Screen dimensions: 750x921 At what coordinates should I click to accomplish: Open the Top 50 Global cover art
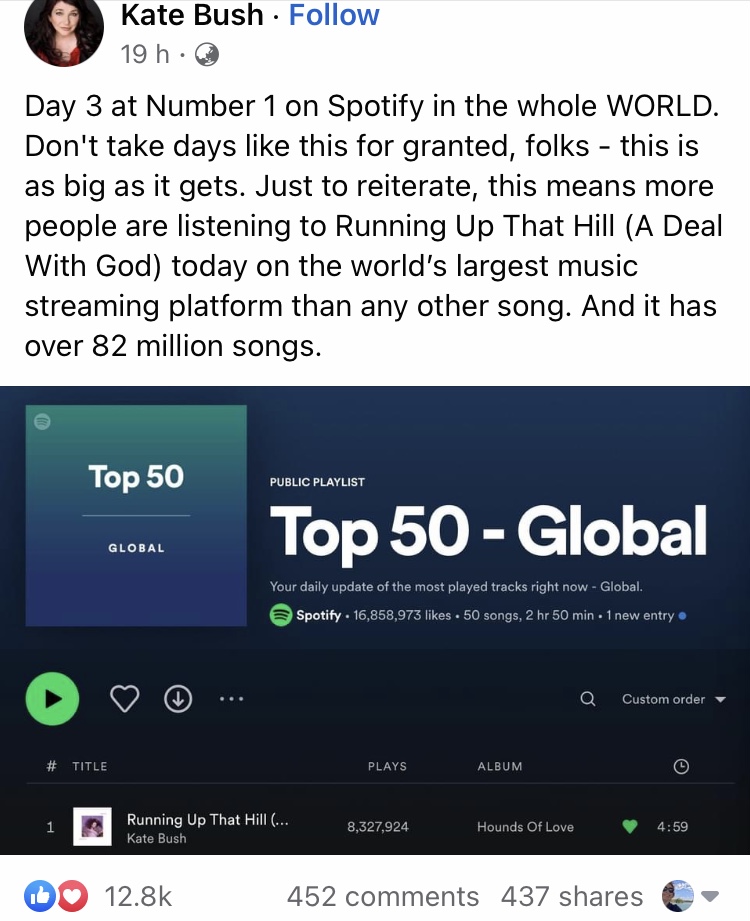136,515
